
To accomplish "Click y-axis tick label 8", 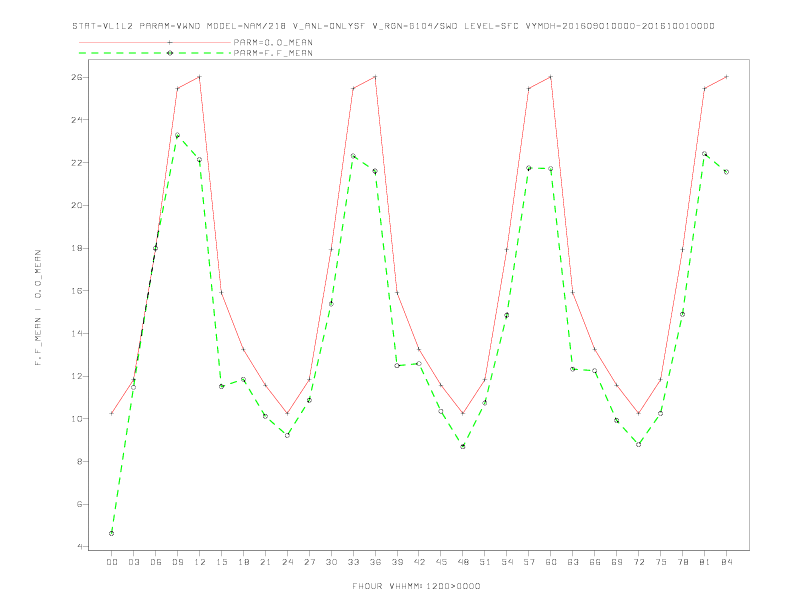I will (79, 462).
